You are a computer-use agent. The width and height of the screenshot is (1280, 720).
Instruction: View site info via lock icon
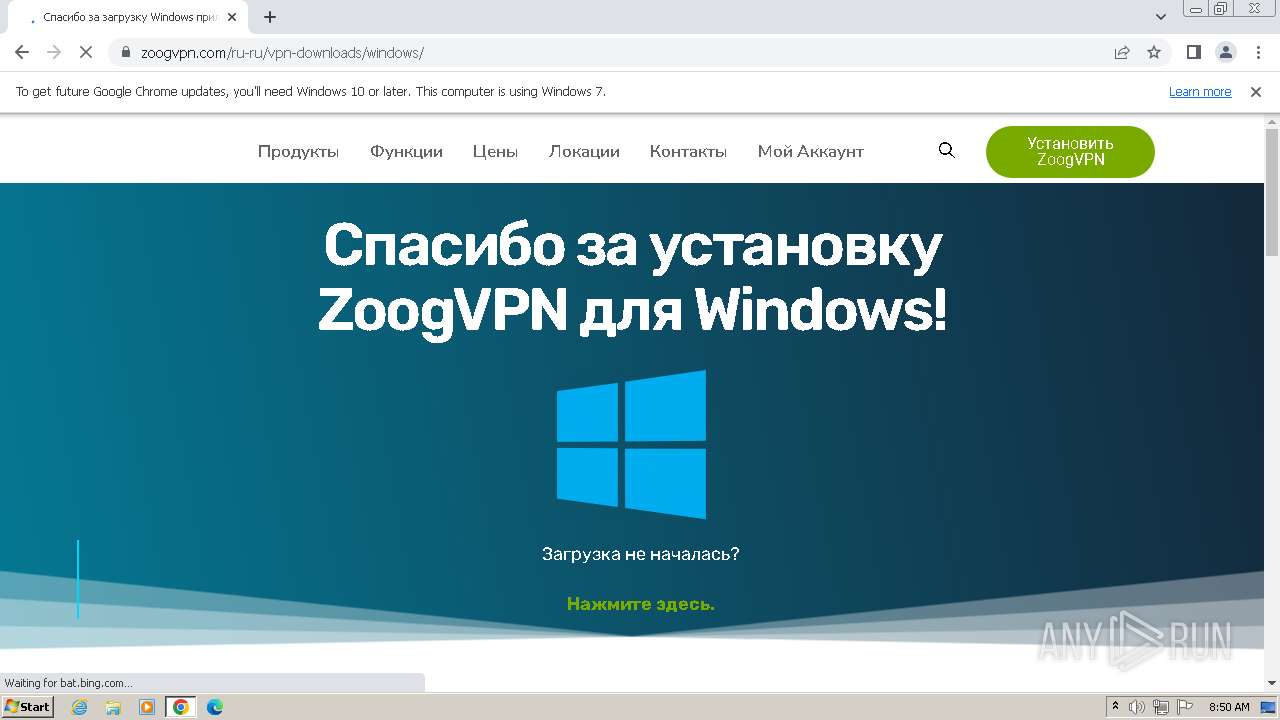point(126,53)
